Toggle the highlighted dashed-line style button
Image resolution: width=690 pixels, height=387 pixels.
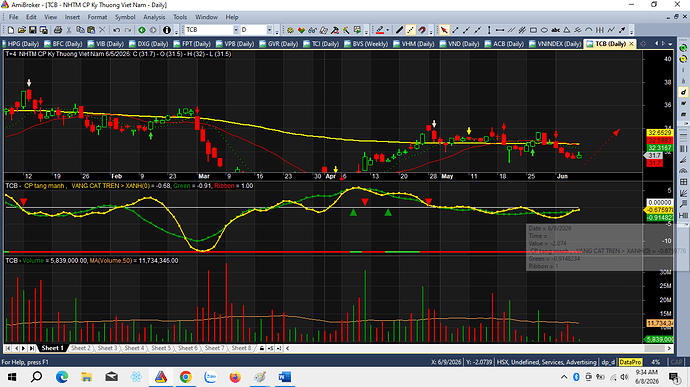pos(411,30)
